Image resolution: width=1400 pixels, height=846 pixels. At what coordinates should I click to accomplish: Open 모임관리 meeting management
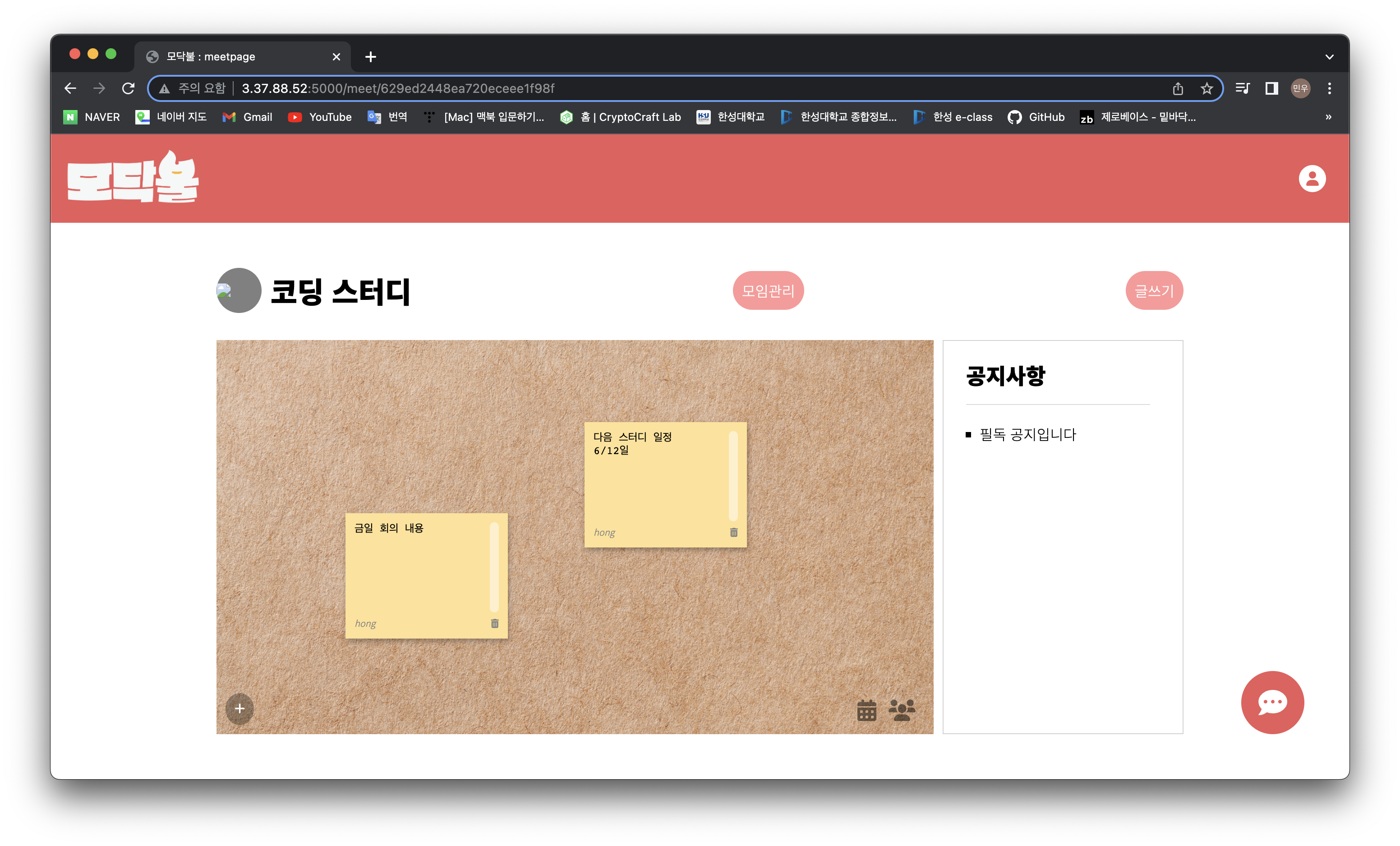tap(768, 290)
